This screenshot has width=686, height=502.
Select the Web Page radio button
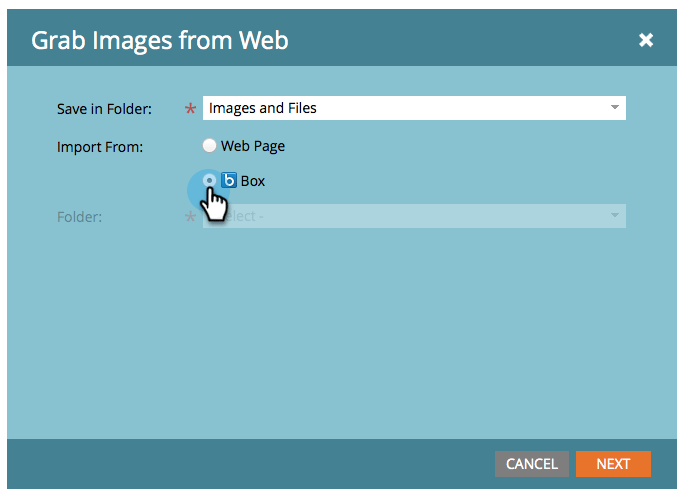click(209, 146)
